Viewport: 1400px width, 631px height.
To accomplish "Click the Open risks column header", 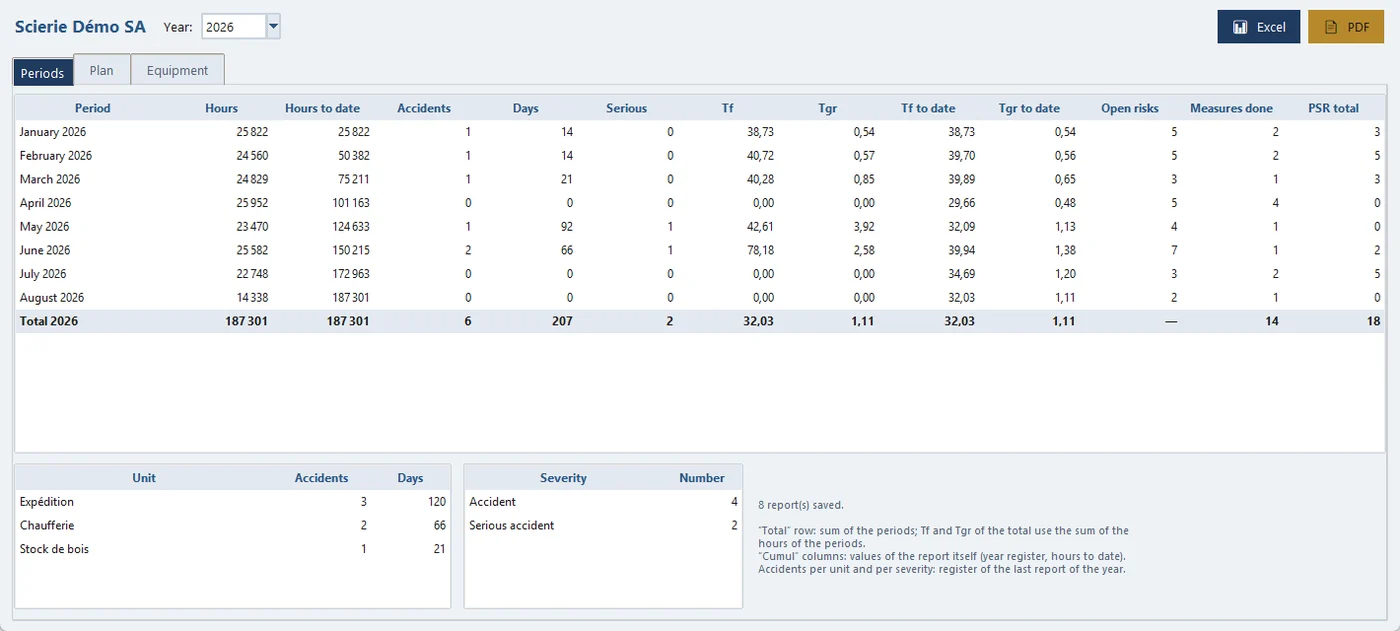I will click(1130, 108).
